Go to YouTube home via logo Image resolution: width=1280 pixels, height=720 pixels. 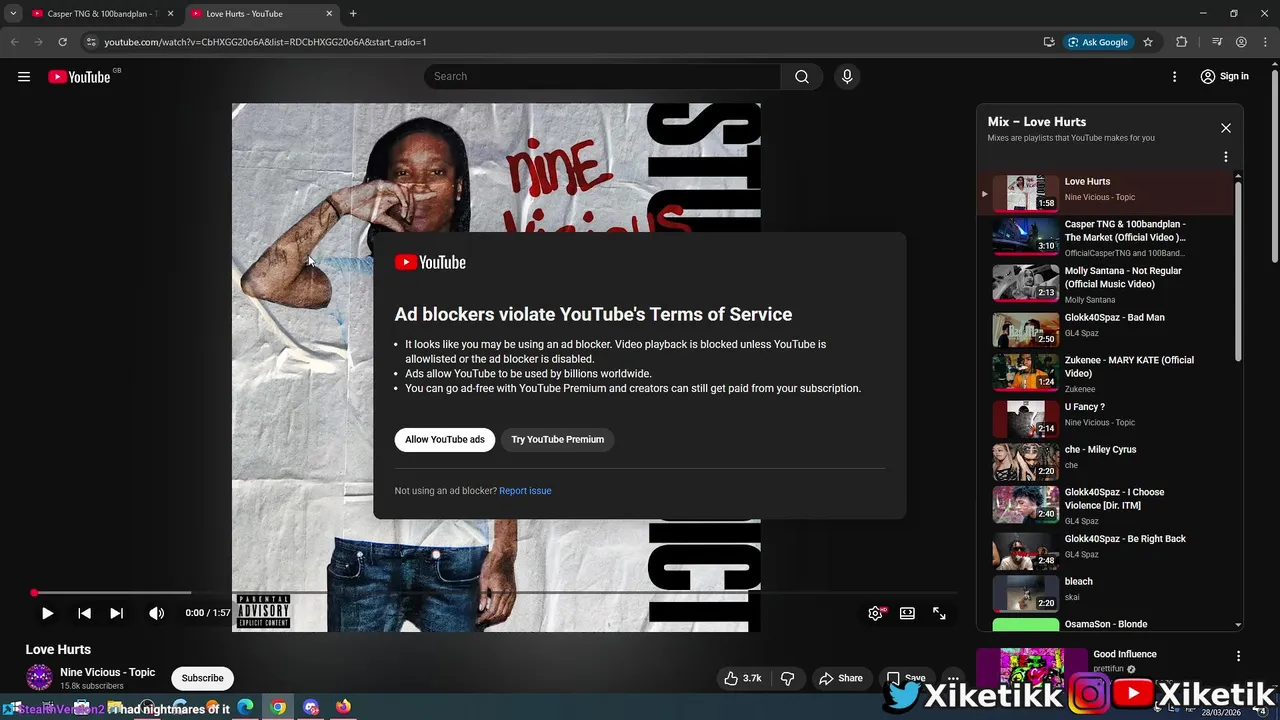[79, 77]
